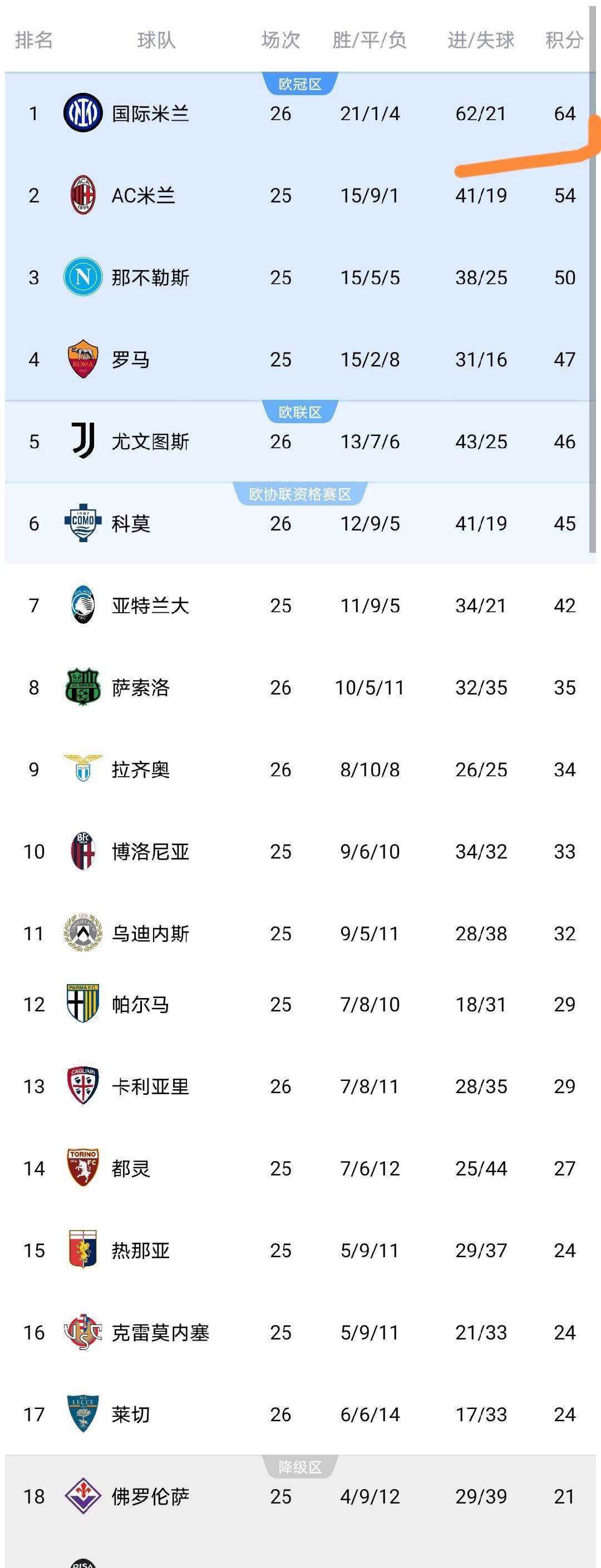Image resolution: width=601 pixels, height=1568 pixels.
Task: Open the 国际米兰 team name link
Action: (x=150, y=114)
